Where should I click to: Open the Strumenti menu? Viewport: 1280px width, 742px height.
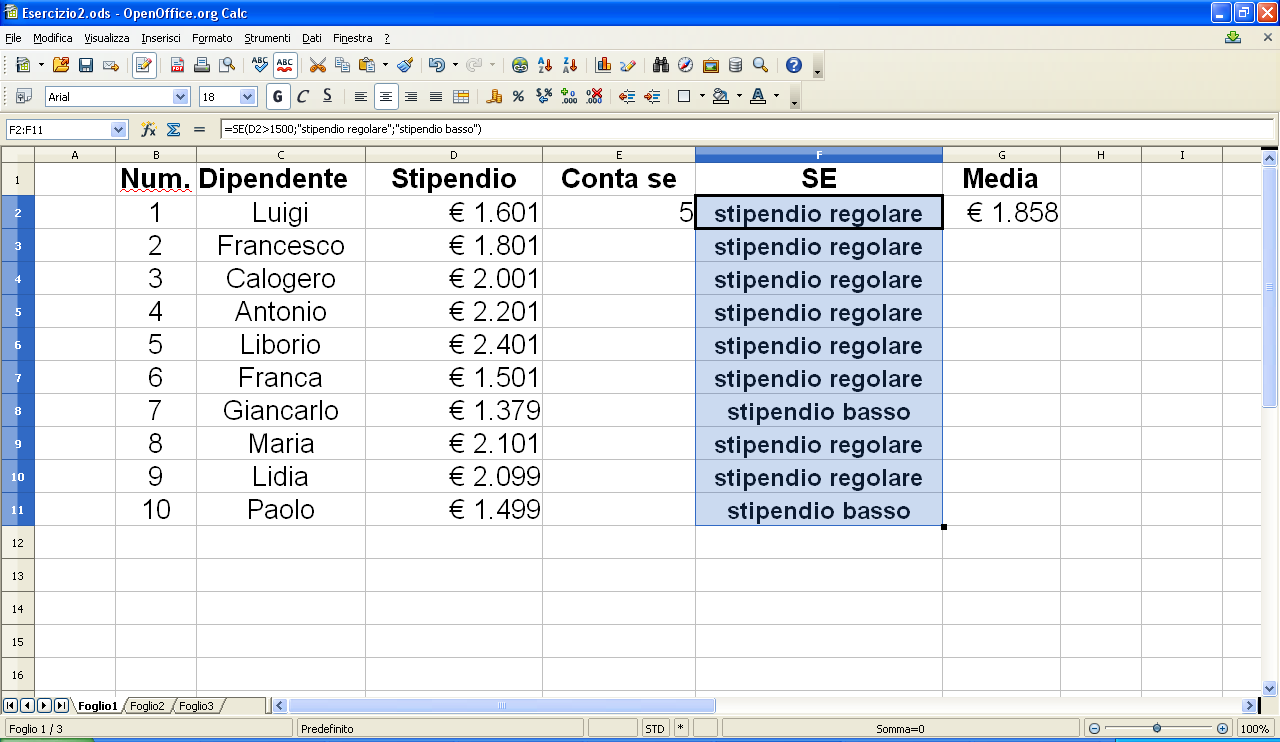[267, 38]
